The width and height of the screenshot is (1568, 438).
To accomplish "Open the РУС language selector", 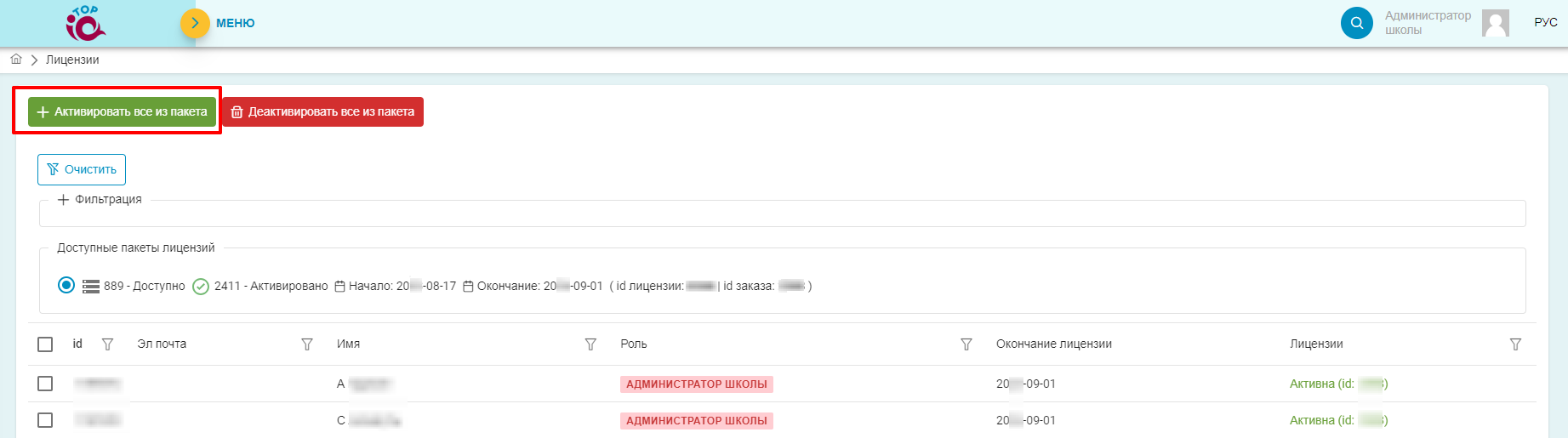I will click(x=1545, y=22).
